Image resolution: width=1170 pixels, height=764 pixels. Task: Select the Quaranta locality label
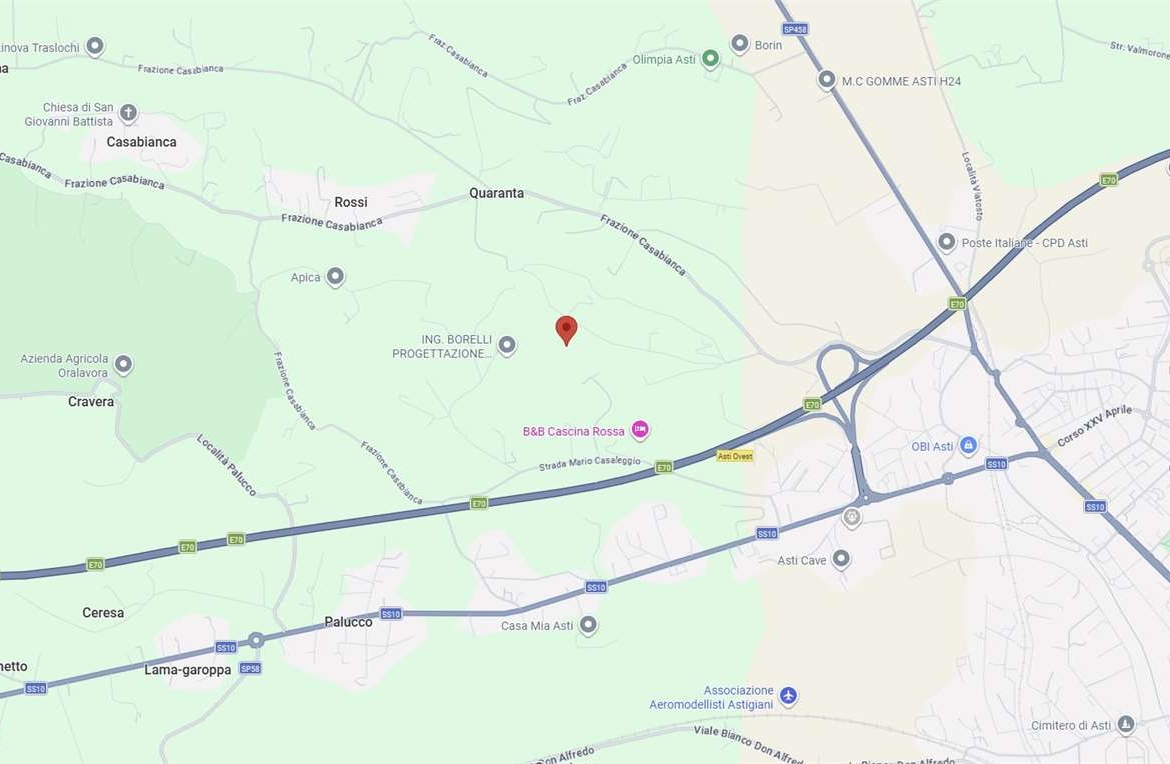[x=496, y=193]
